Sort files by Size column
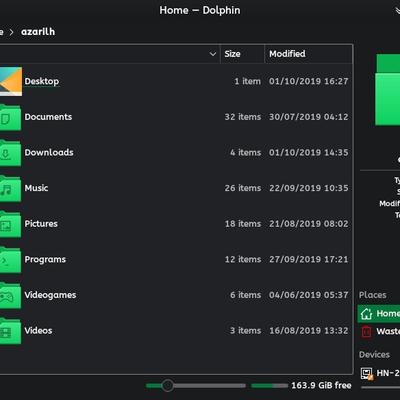This screenshot has width=400, height=400. click(x=242, y=54)
